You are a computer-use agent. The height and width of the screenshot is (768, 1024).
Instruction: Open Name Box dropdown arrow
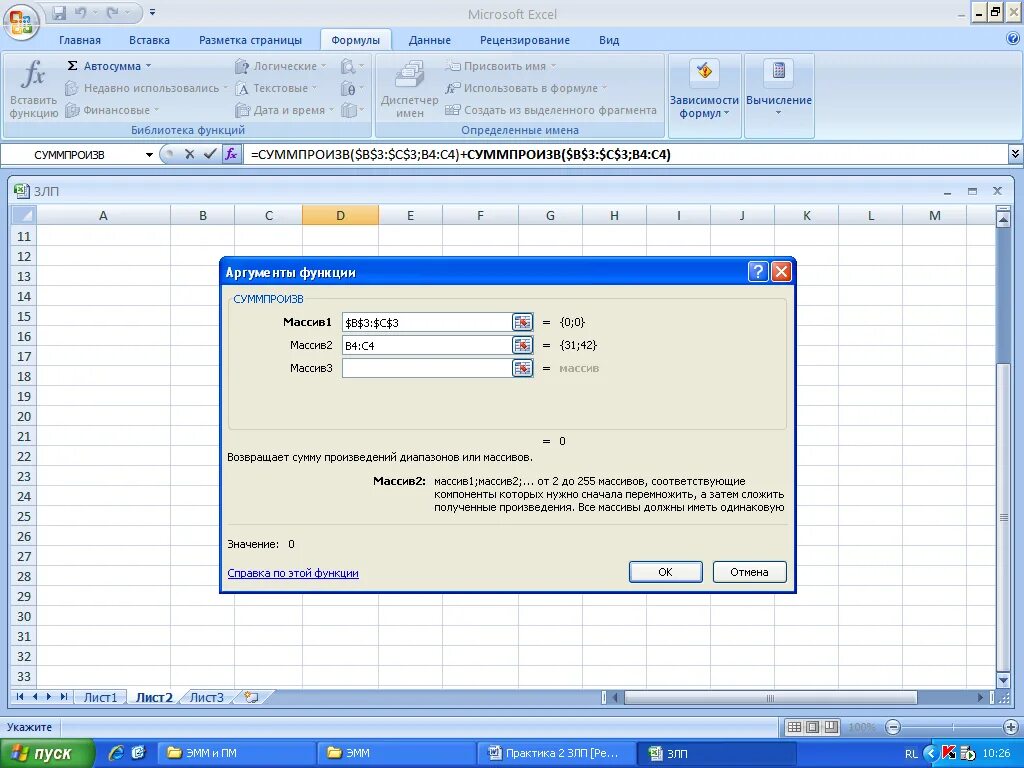149,155
